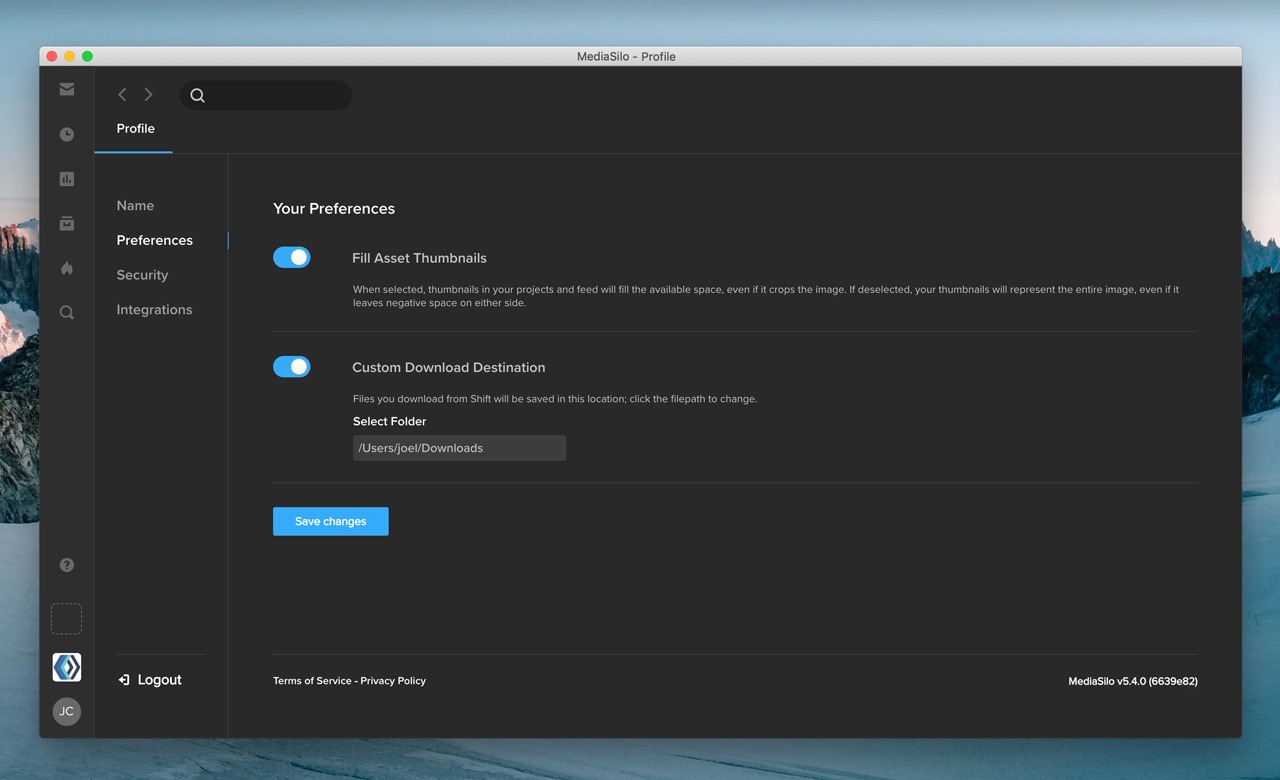
Task: Minimize the window with yellow button
Action: (69, 56)
